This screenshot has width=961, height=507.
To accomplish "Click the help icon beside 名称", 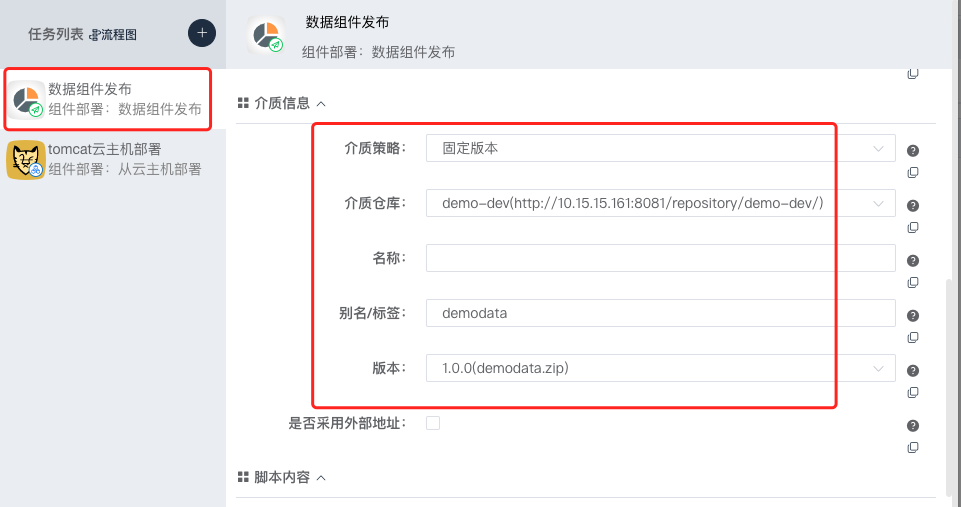I will click(913, 261).
